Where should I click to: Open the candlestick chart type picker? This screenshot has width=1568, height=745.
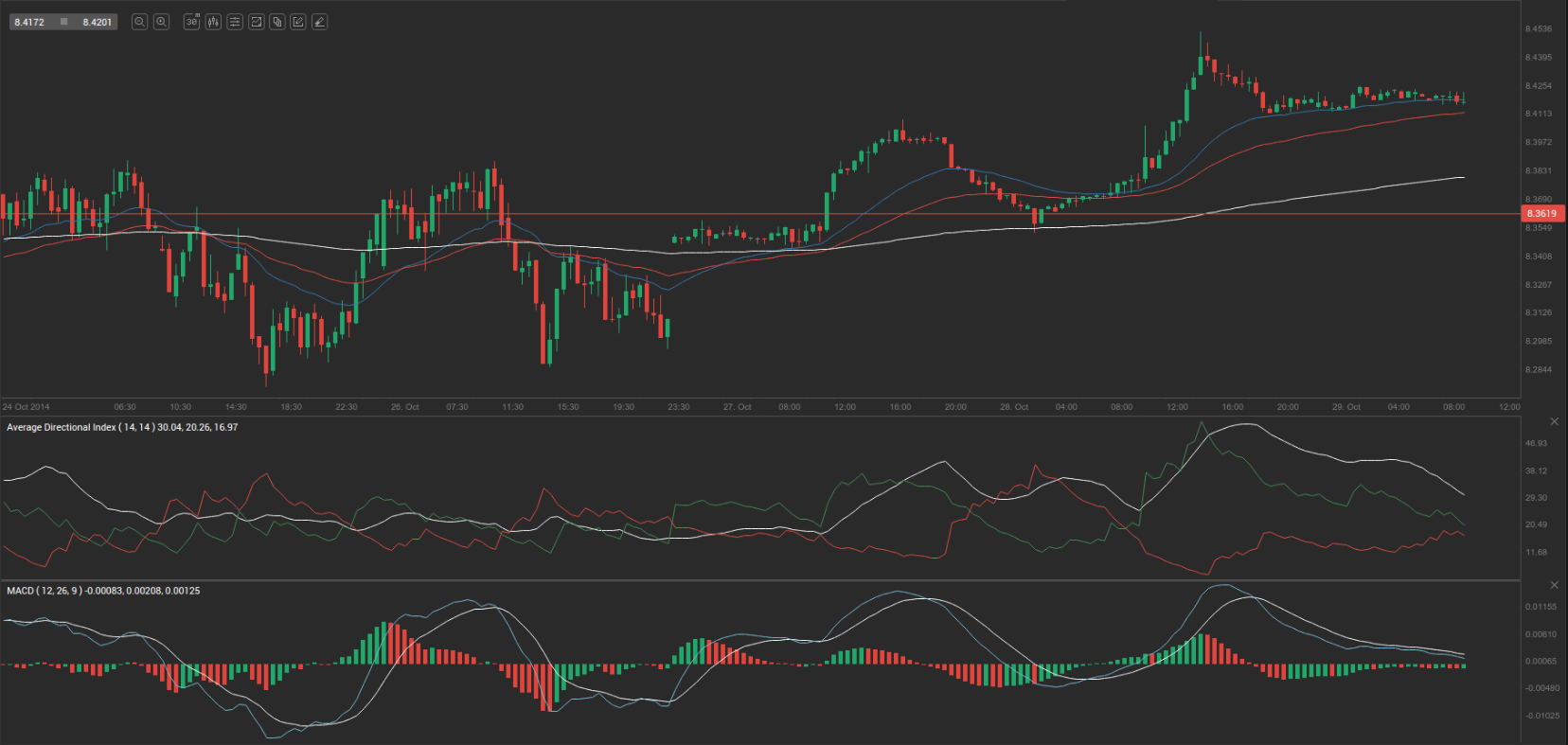(x=213, y=22)
